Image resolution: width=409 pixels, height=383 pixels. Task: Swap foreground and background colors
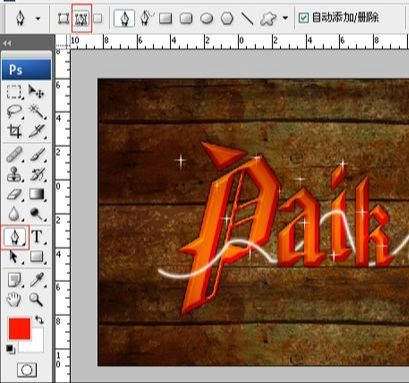(x=39, y=320)
